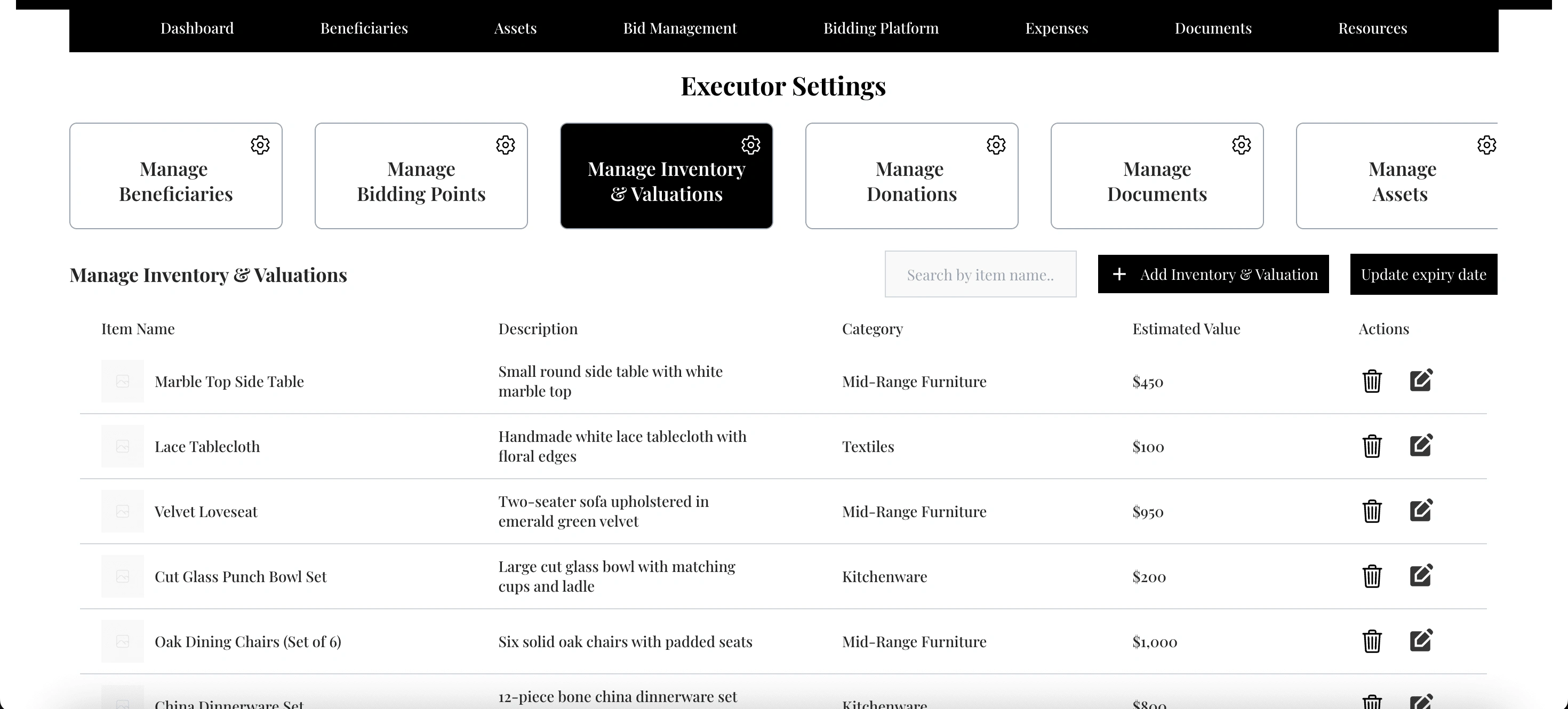Click the $950 estimated value

click(x=1147, y=512)
